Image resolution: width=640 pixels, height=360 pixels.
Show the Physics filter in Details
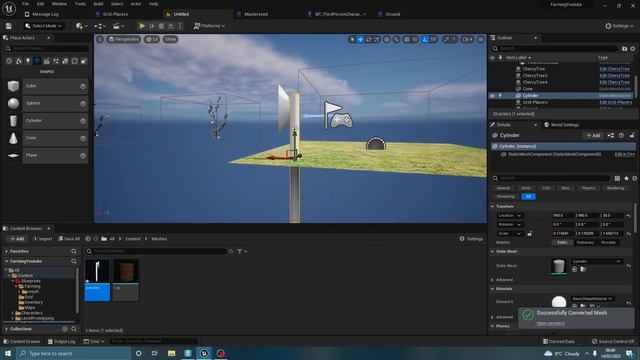588,188
